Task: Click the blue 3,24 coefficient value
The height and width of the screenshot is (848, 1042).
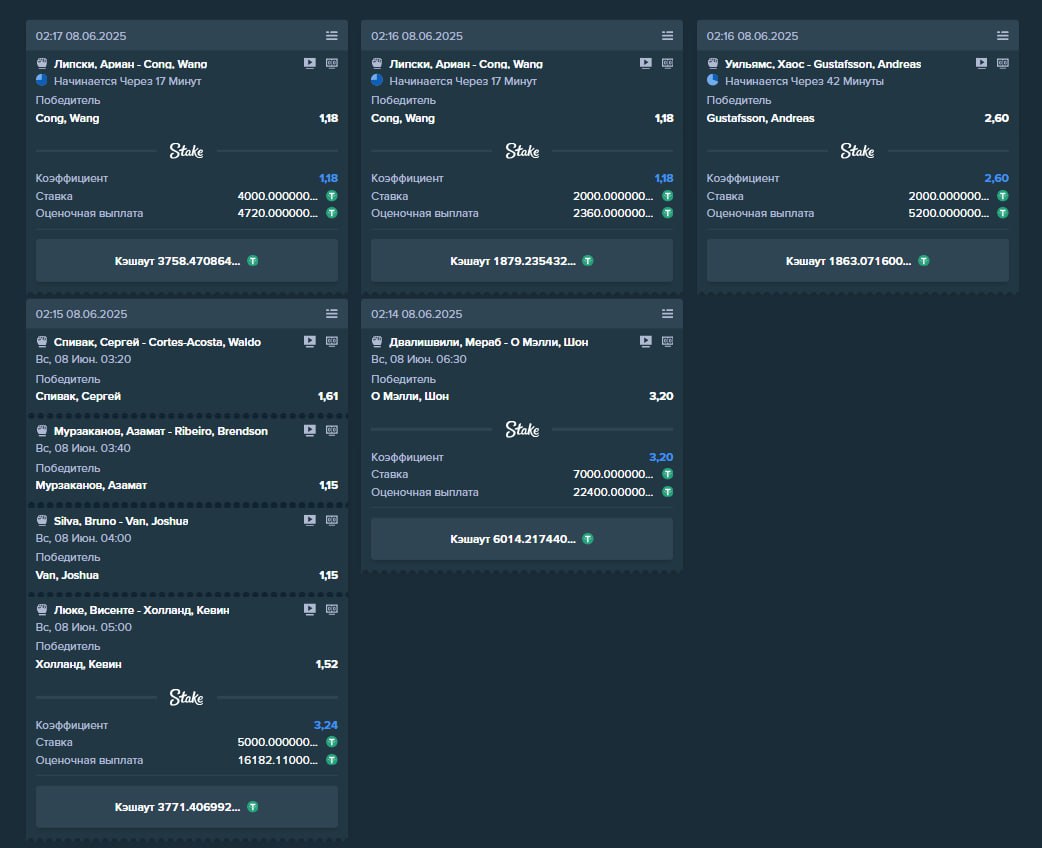Action: coord(326,725)
